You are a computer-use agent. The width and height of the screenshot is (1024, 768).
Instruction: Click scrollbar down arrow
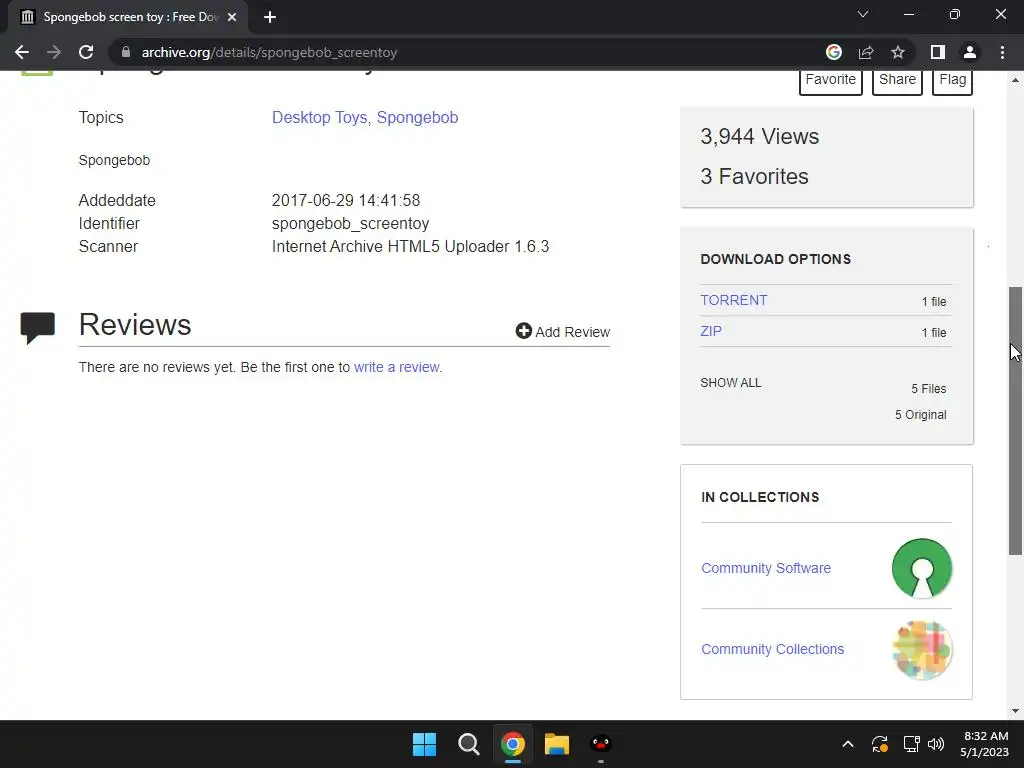coord(1016,711)
